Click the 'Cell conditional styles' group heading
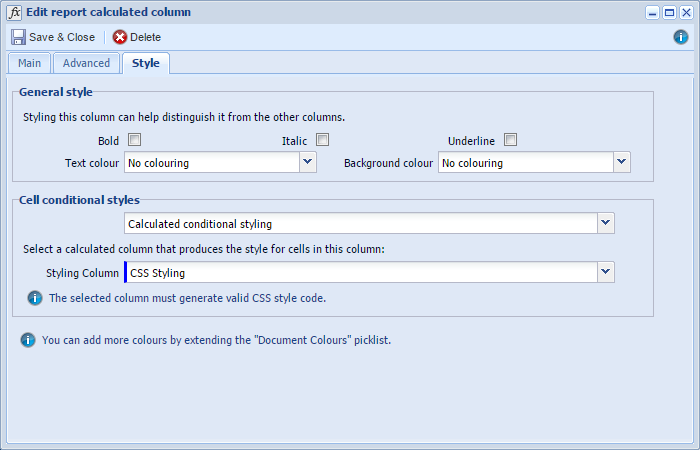The image size is (700, 450). coord(79,200)
